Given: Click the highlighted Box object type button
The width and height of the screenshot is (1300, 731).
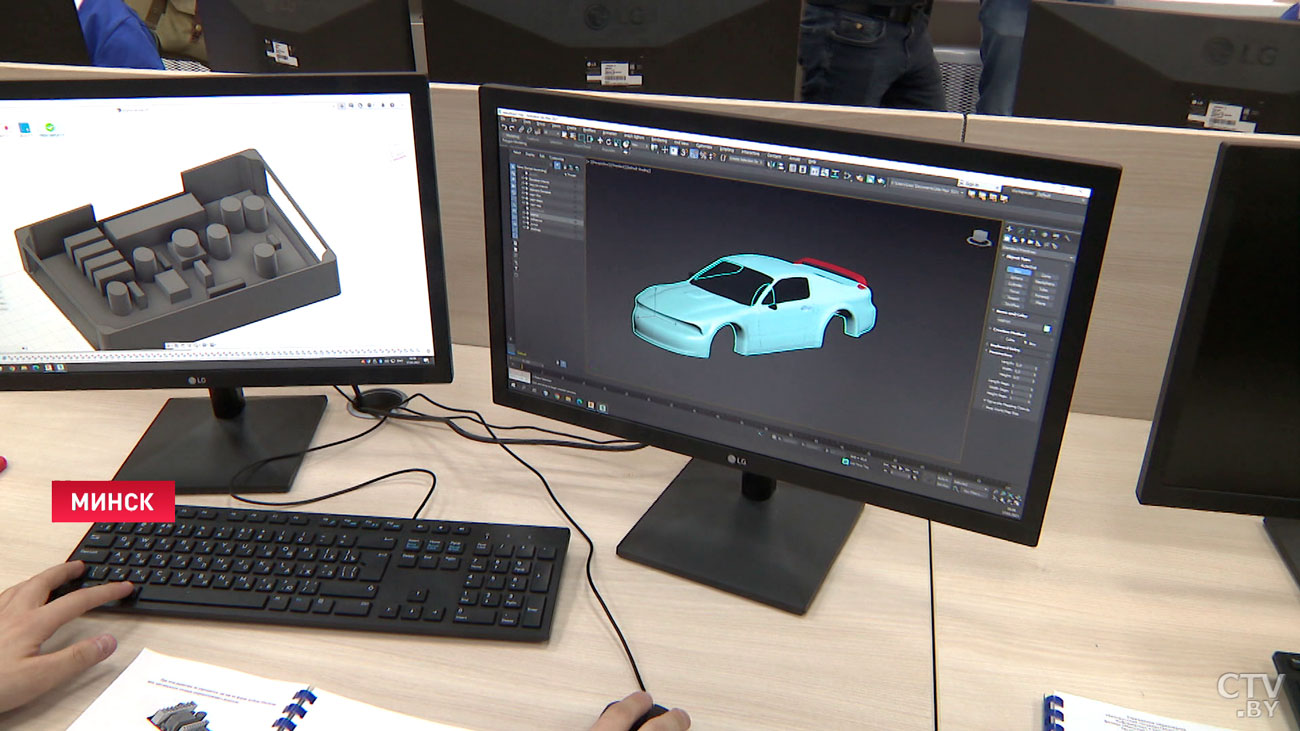Looking at the screenshot, I should click(x=1019, y=271).
